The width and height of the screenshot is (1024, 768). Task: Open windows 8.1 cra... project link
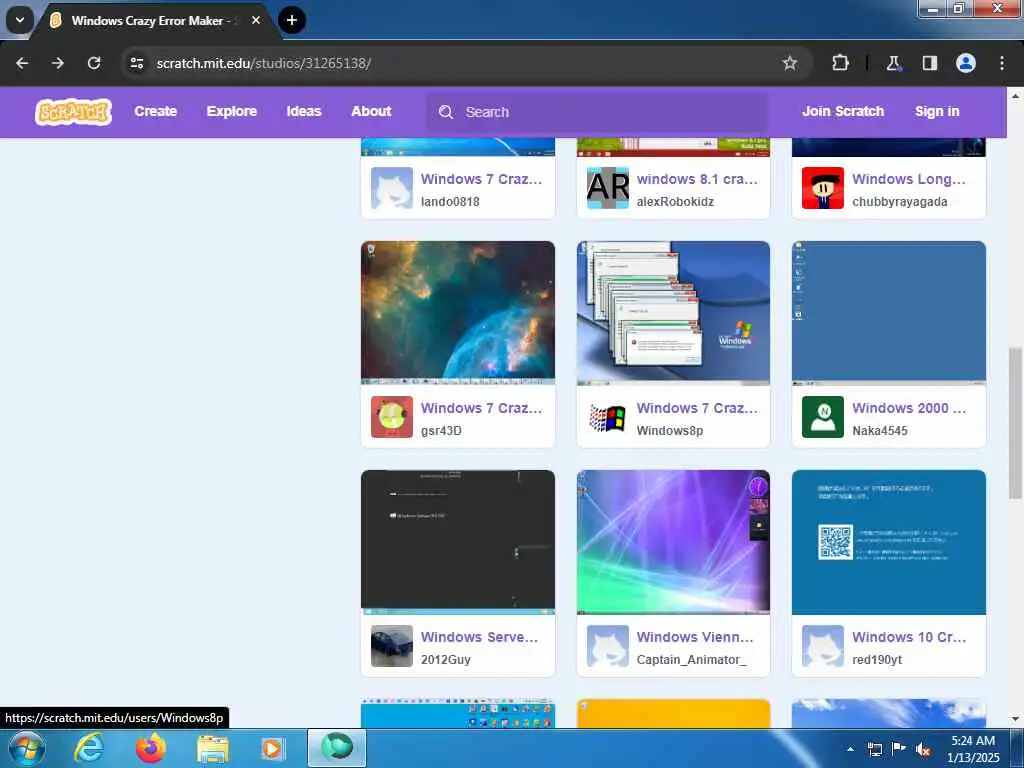tap(697, 179)
